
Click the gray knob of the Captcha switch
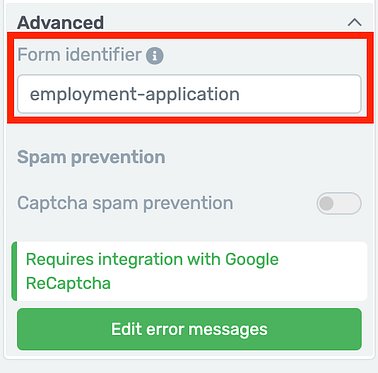(326, 203)
